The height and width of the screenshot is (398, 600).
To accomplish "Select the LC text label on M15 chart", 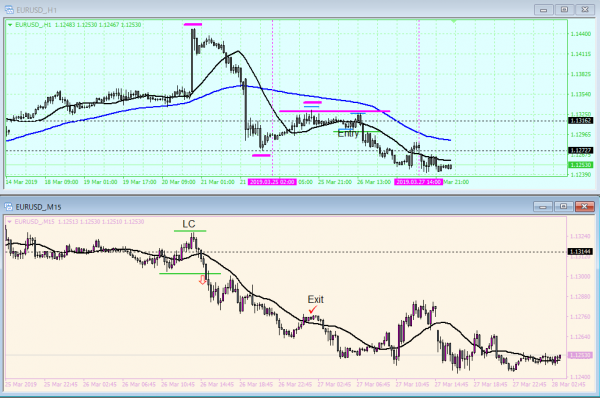I will (189, 224).
